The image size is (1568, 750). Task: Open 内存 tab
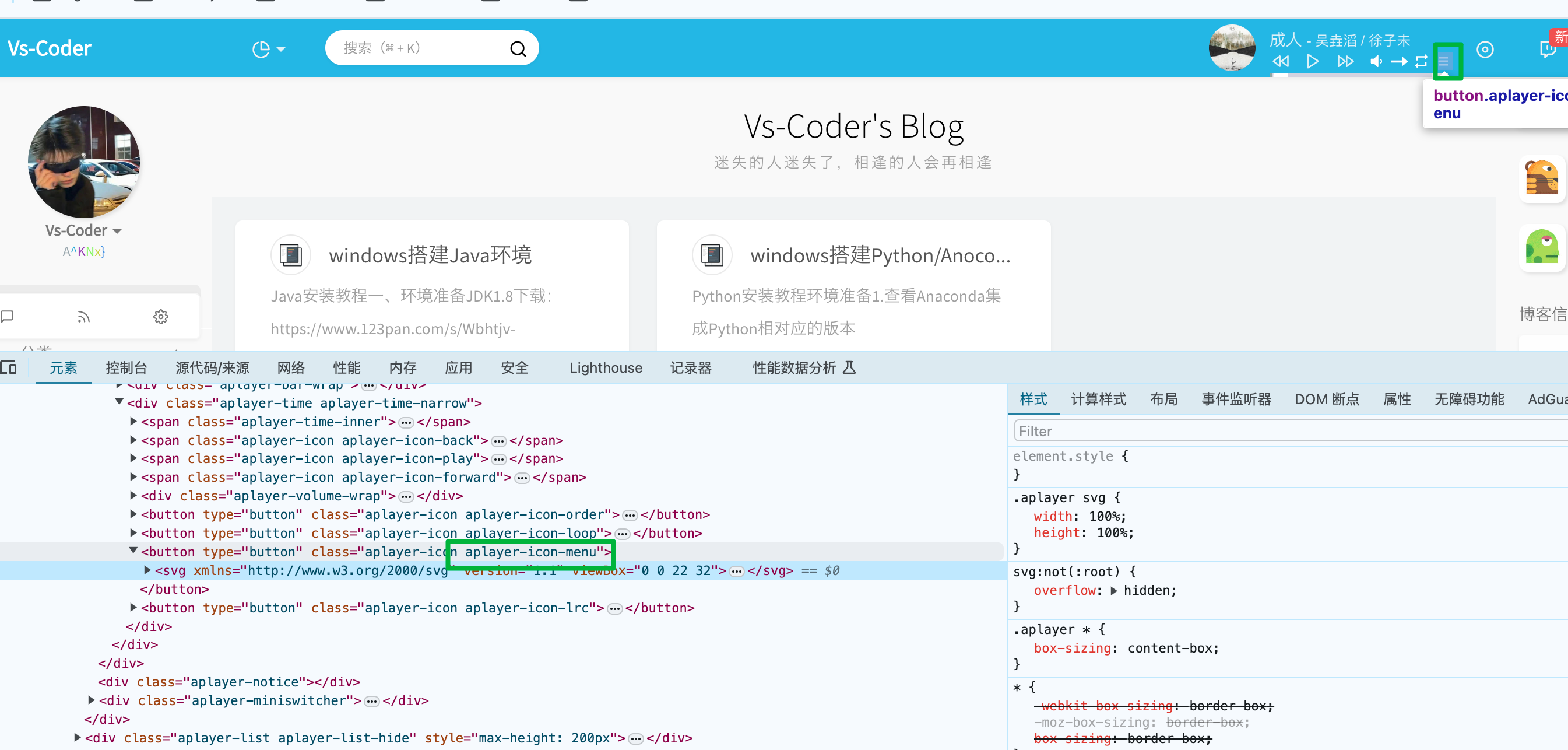pyautogui.click(x=403, y=367)
